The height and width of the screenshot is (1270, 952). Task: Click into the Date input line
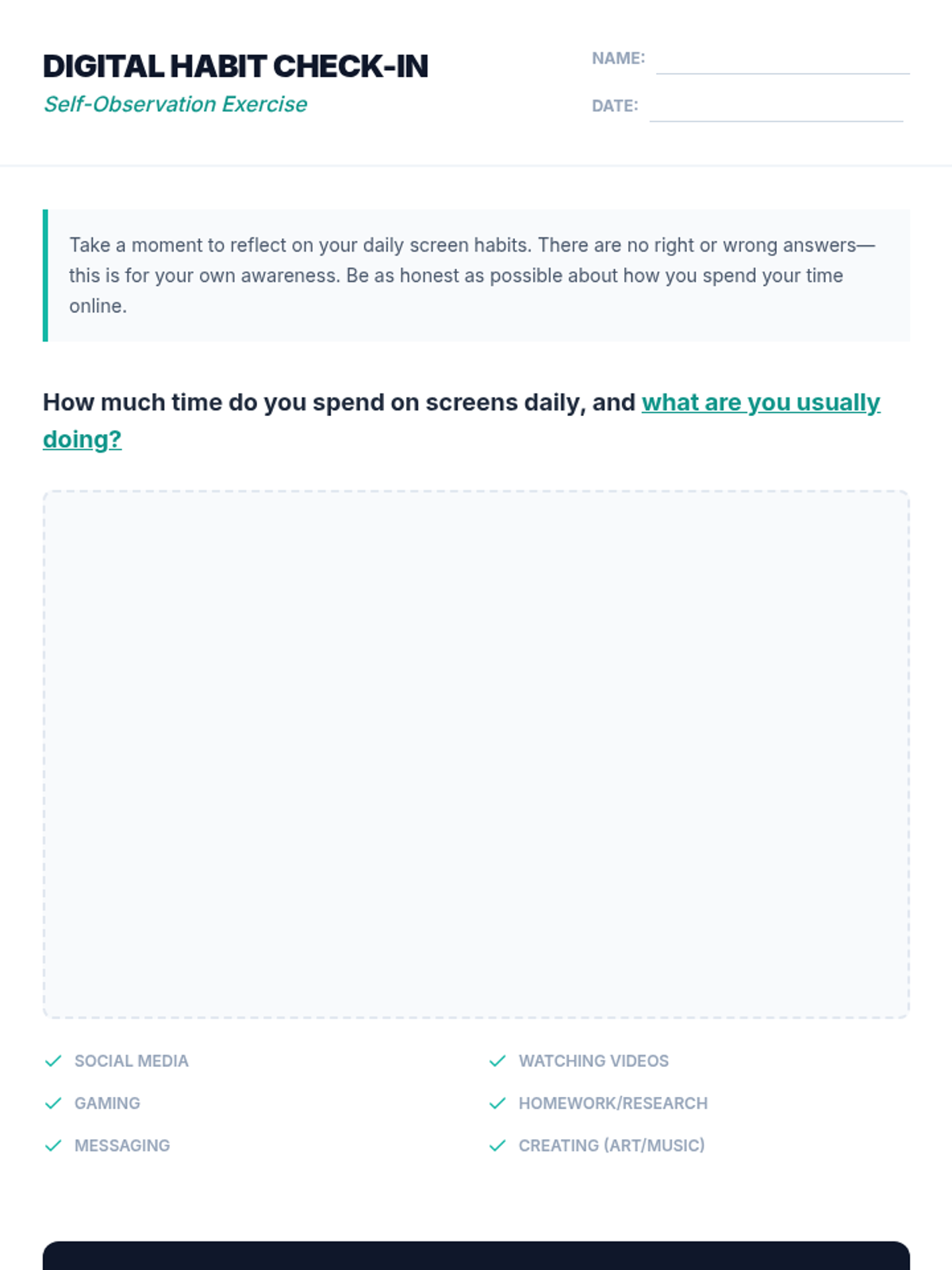click(776, 108)
